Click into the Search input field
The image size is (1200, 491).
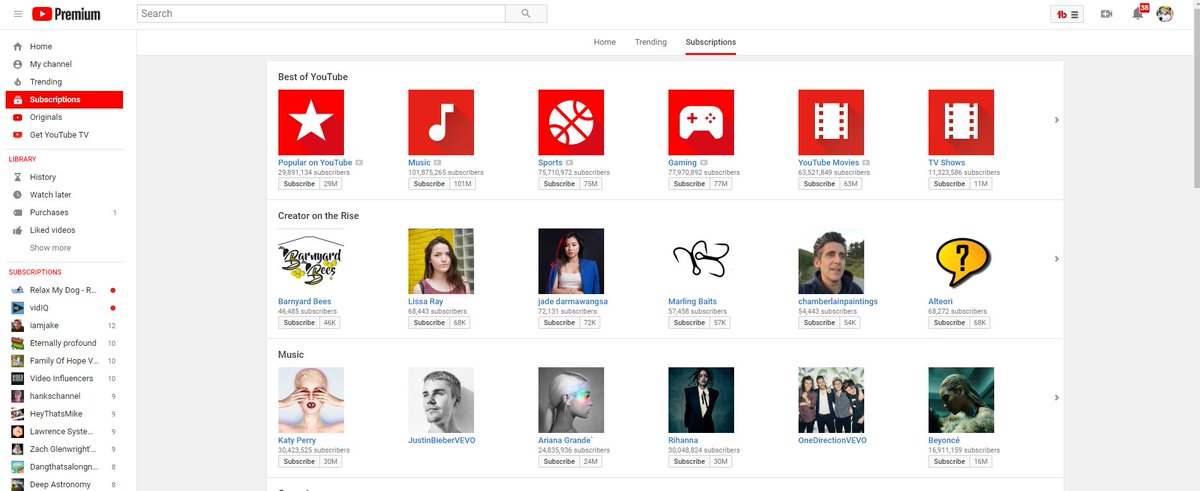click(x=321, y=14)
